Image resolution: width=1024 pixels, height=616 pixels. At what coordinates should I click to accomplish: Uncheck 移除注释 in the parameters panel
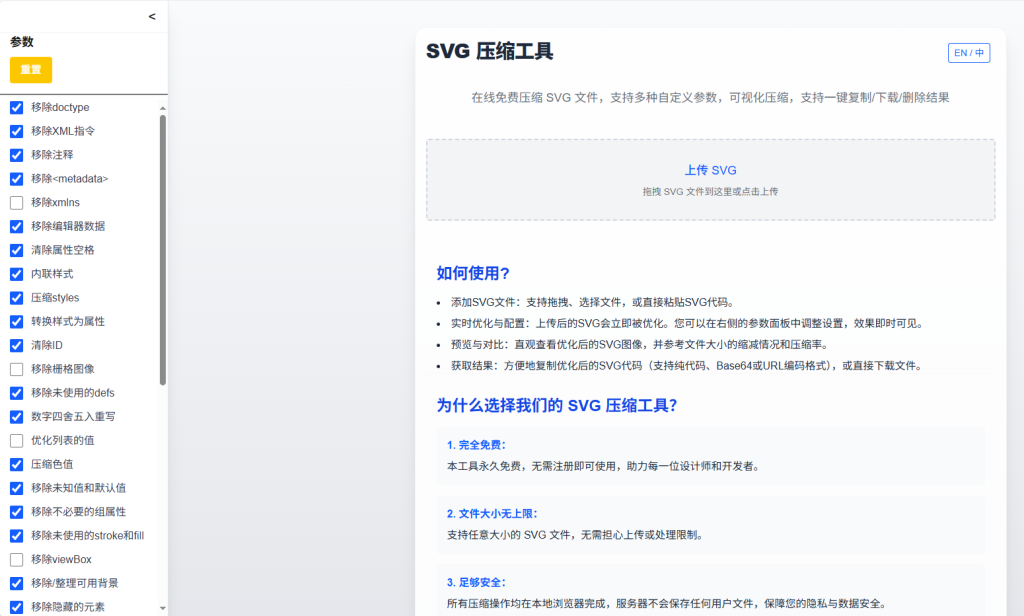pyautogui.click(x=14, y=155)
